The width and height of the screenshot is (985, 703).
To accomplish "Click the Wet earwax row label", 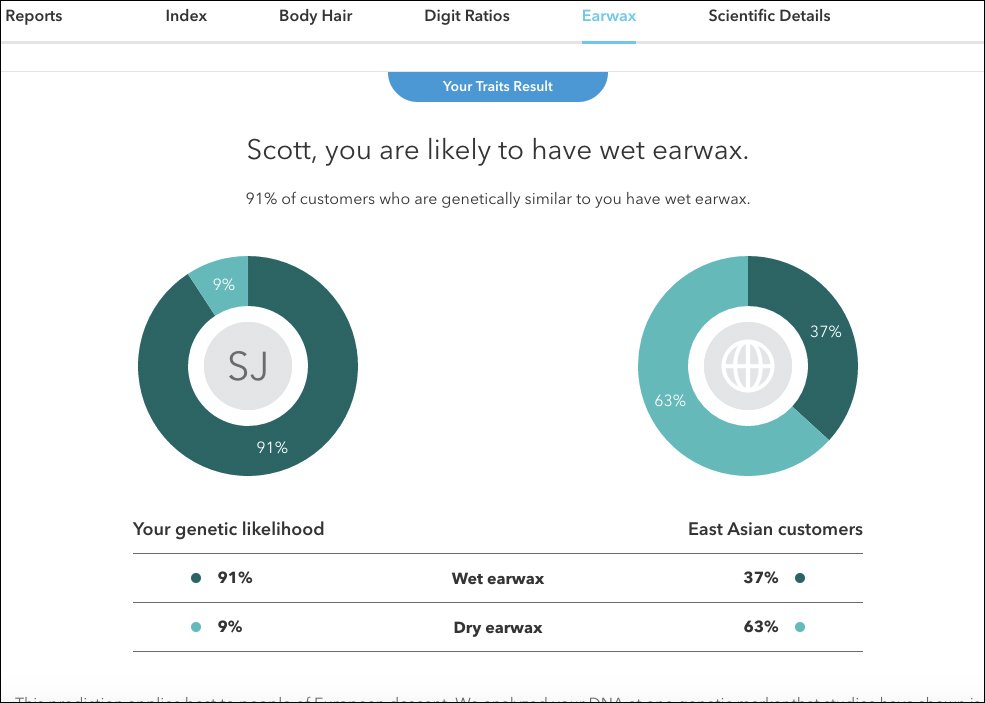I will tap(498, 579).
